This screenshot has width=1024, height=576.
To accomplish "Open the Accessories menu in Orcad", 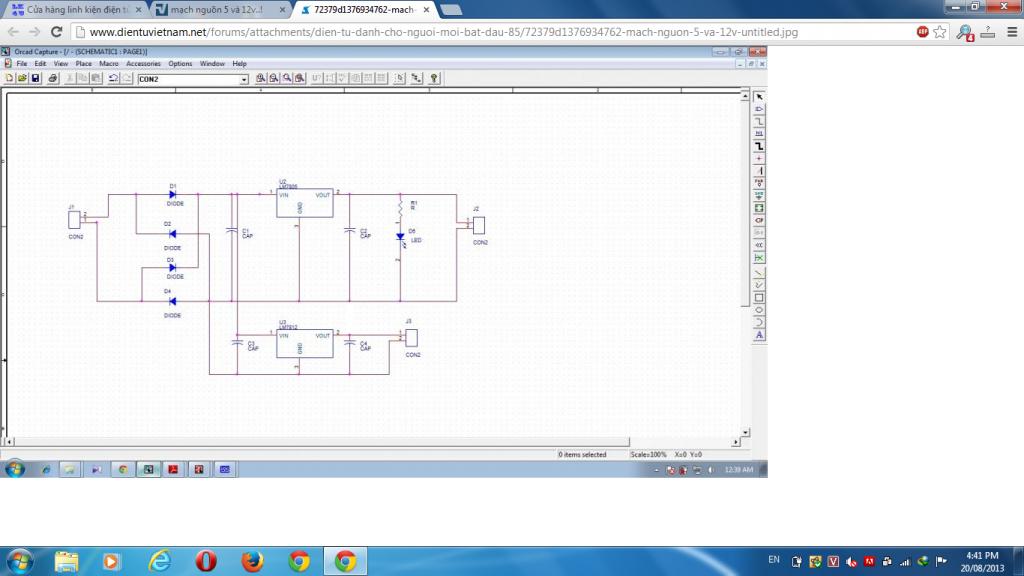I will coord(143,64).
